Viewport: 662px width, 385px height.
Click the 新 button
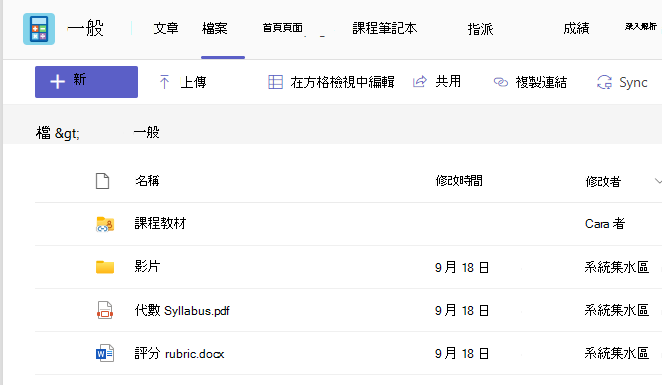(87, 82)
